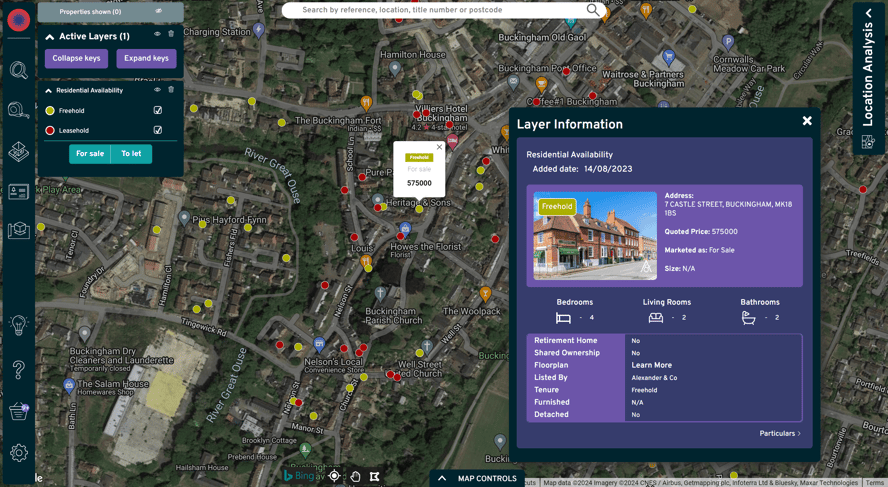Centre map on my location
888x487 pixels.
click(334, 476)
